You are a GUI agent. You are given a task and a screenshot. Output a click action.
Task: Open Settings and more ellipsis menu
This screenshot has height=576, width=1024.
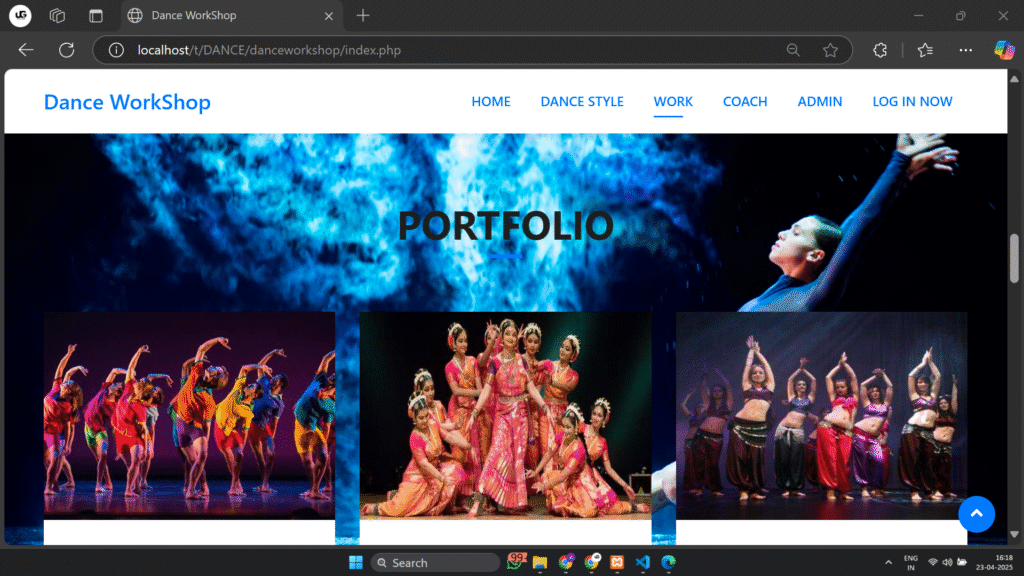tap(965, 50)
